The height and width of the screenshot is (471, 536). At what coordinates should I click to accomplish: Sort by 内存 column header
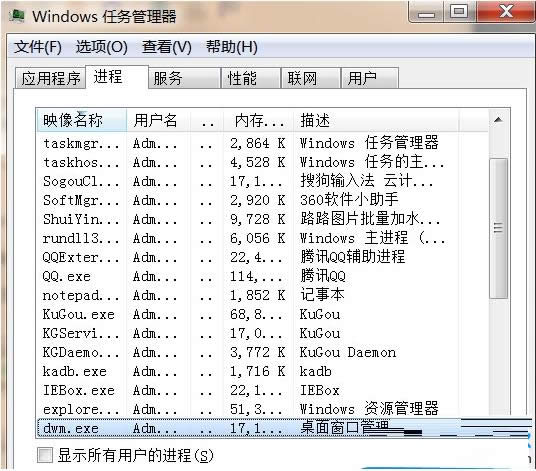pyautogui.click(x=259, y=120)
